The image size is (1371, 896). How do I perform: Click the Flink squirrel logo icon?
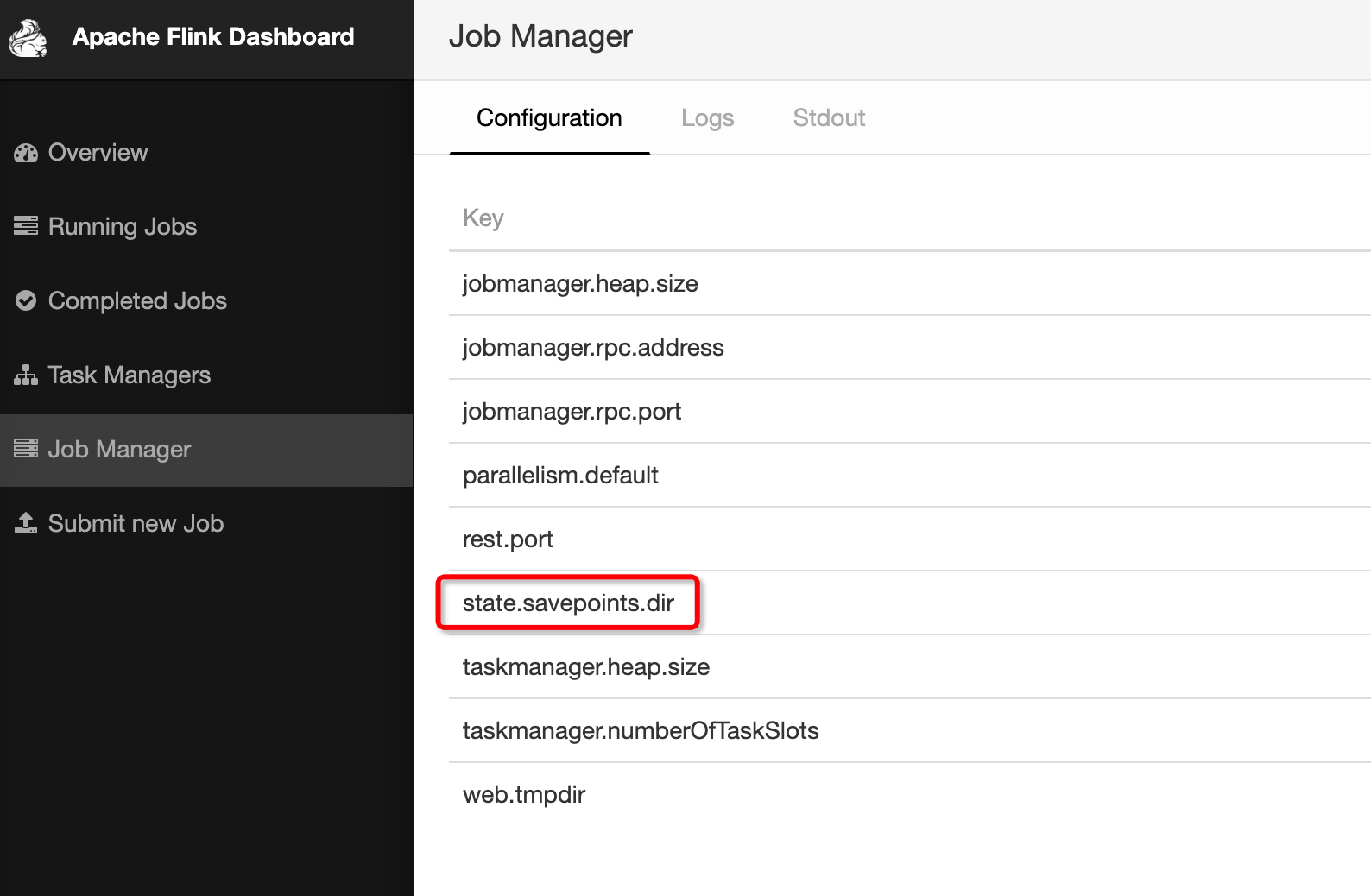point(28,38)
